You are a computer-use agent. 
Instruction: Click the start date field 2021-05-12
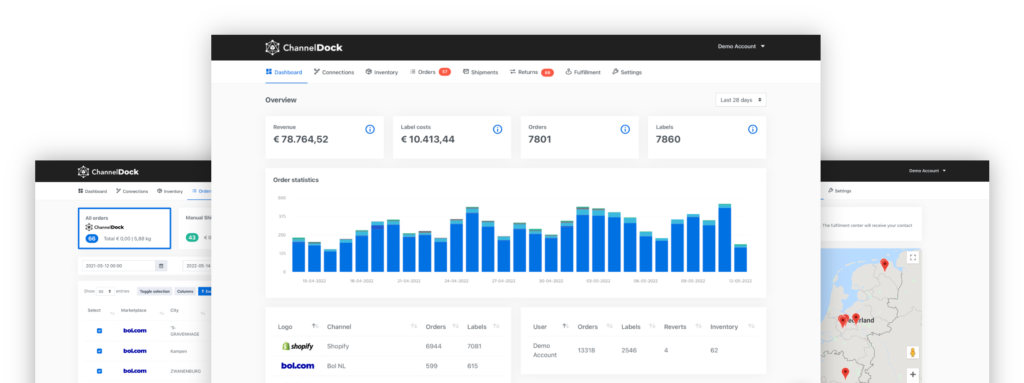[x=119, y=266]
